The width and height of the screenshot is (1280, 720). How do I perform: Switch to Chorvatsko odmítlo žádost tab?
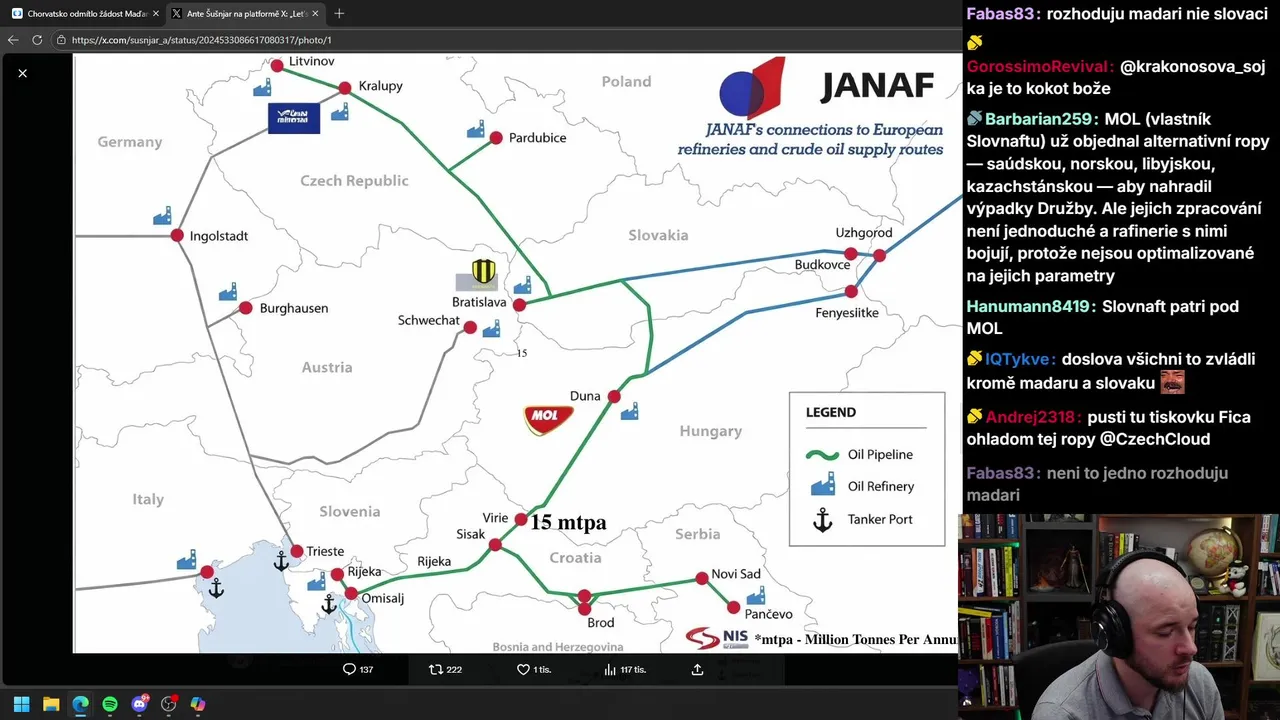point(85,14)
